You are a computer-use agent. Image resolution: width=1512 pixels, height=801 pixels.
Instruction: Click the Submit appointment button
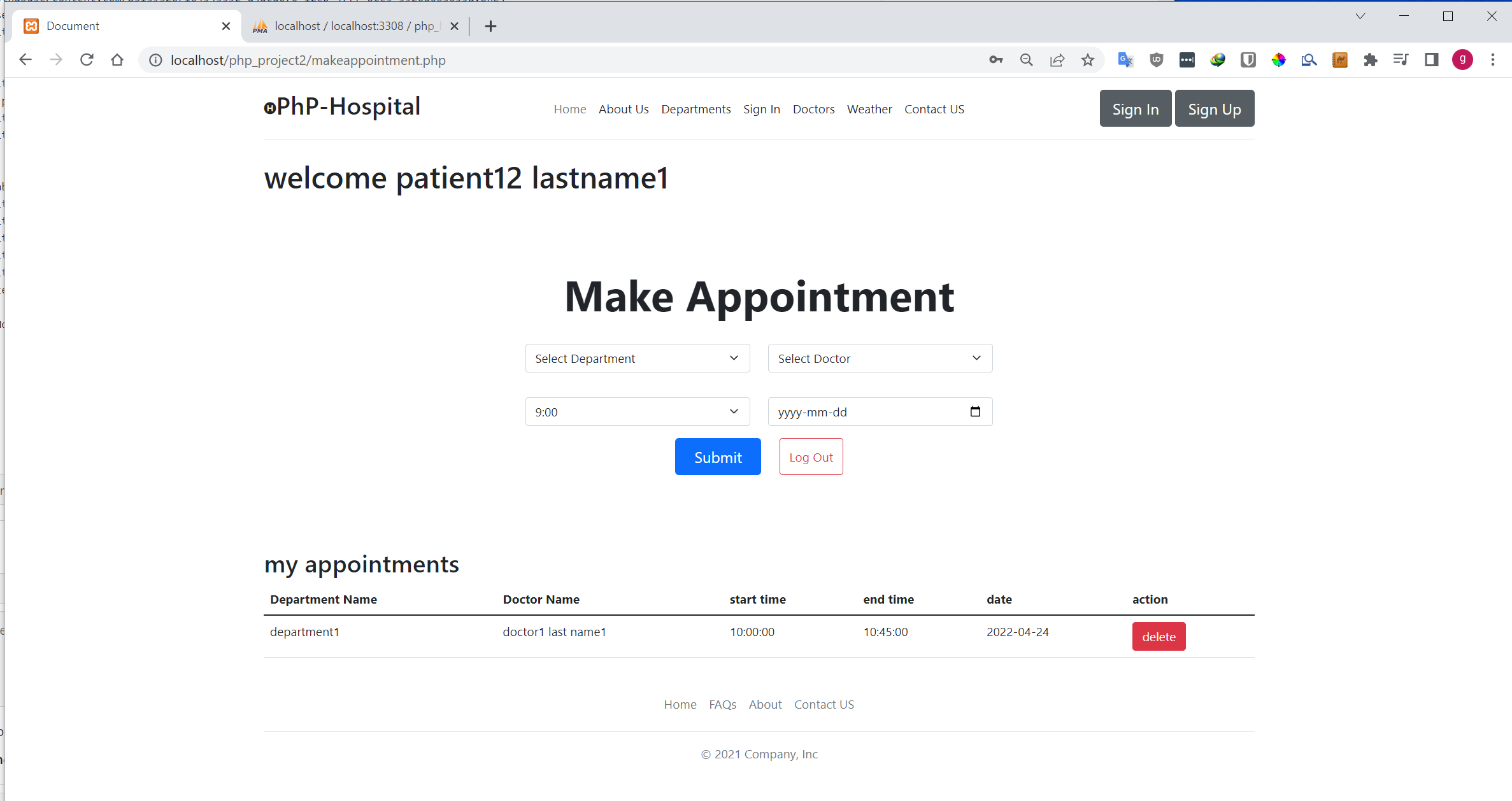tap(718, 457)
